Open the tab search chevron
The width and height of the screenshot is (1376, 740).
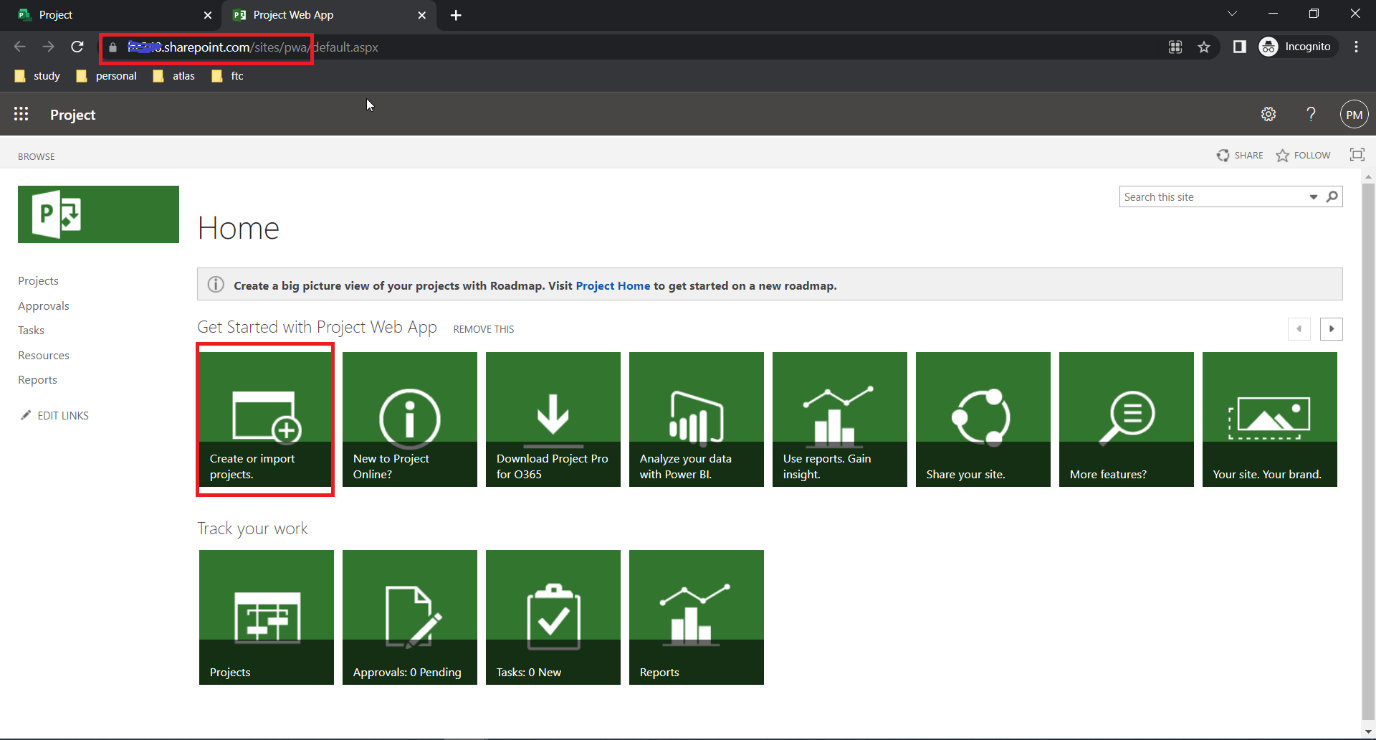coord(1232,14)
